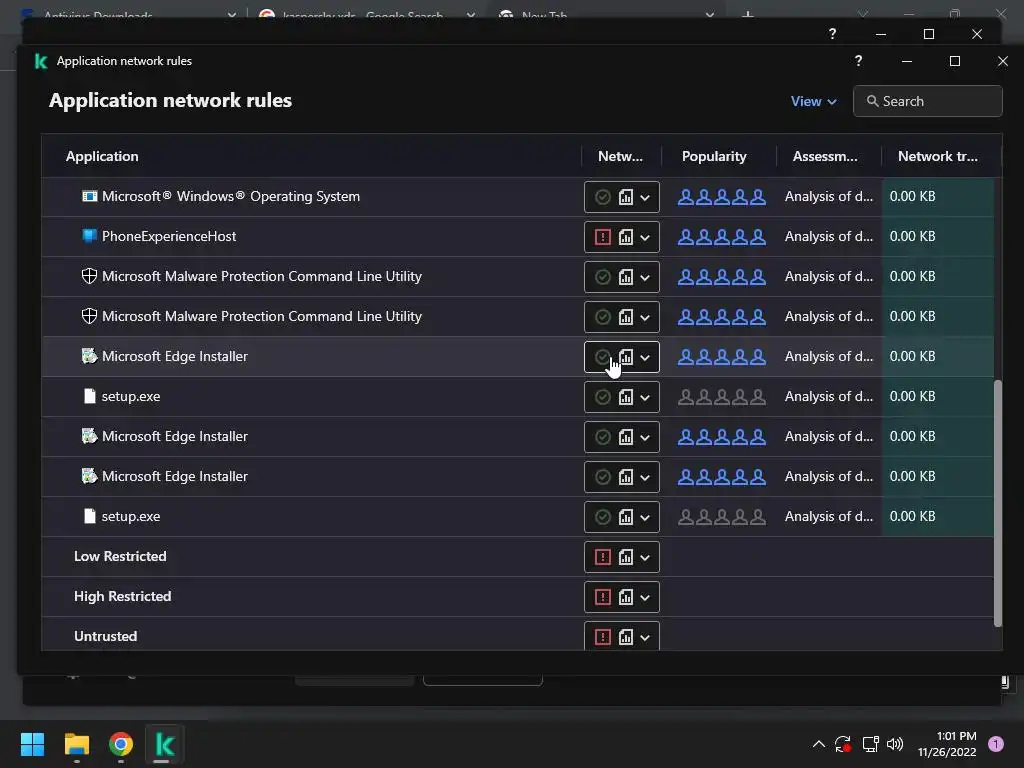Click the 'Application network rules' page heading
The width and height of the screenshot is (1024, 768).
click(x=170, y=101)
